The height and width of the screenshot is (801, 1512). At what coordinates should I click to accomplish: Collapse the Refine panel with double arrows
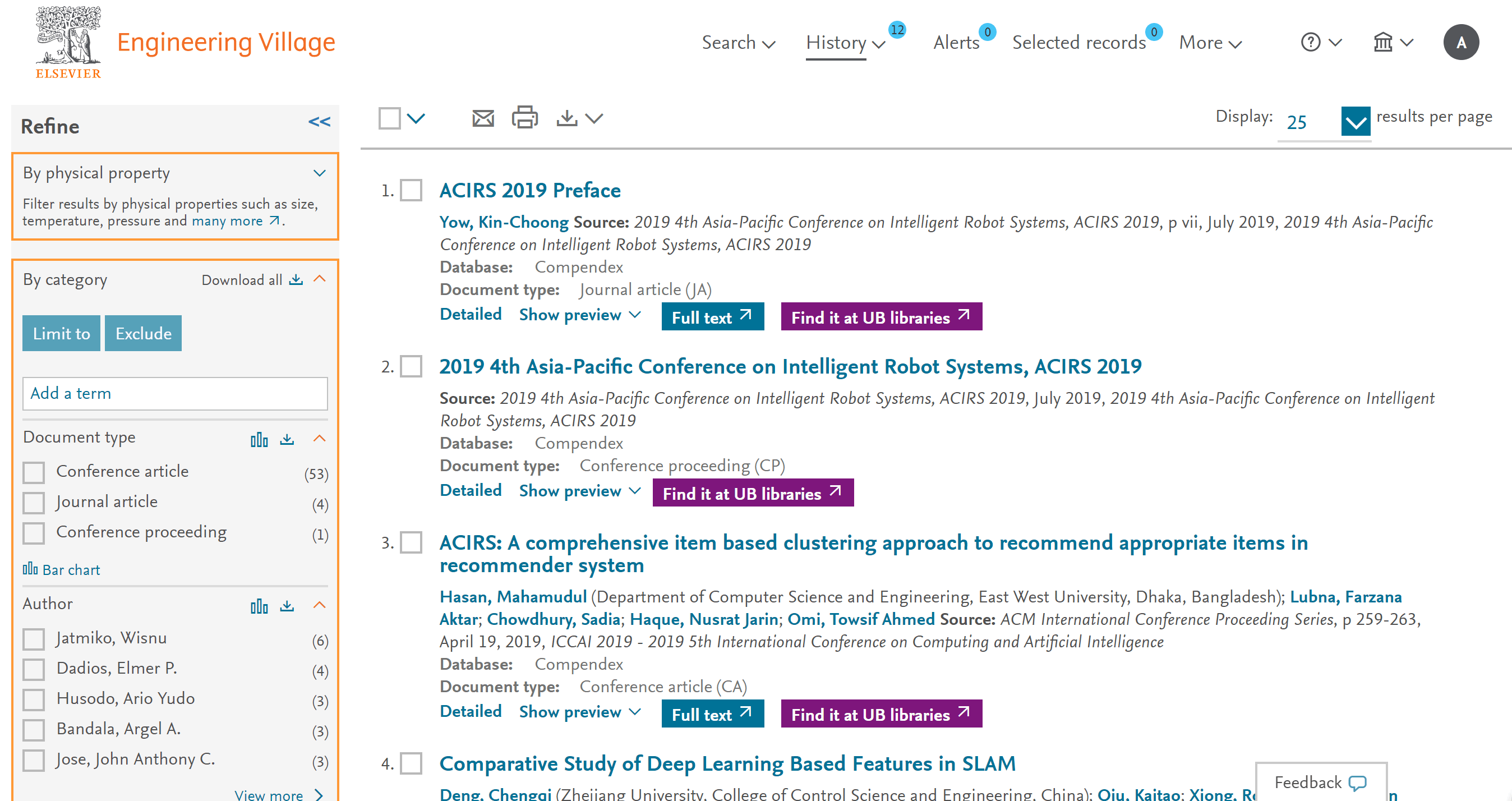[x=319, y=122]
